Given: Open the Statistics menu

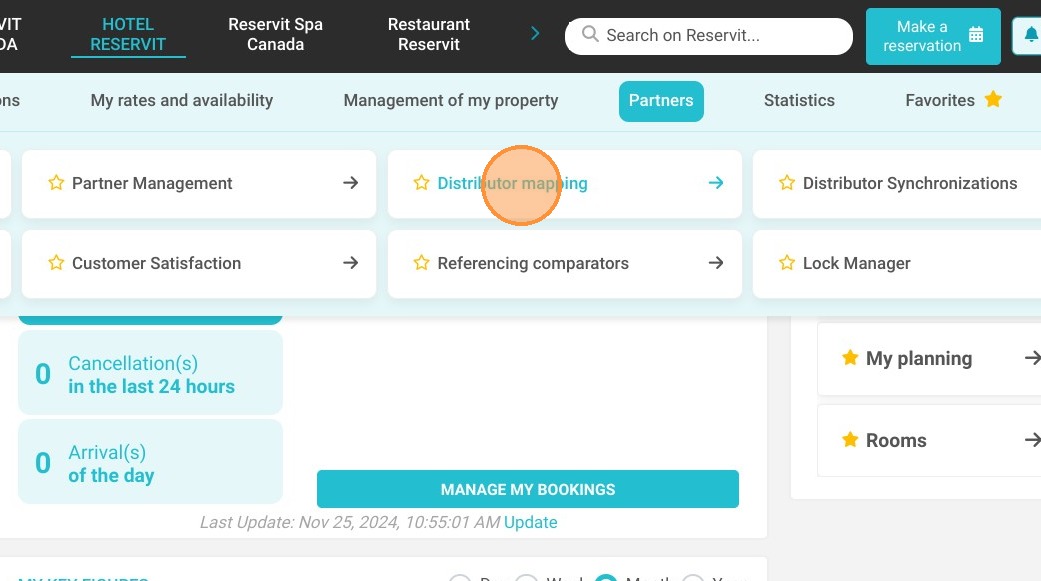Looking at the screenshot, I should pos(799,100).
